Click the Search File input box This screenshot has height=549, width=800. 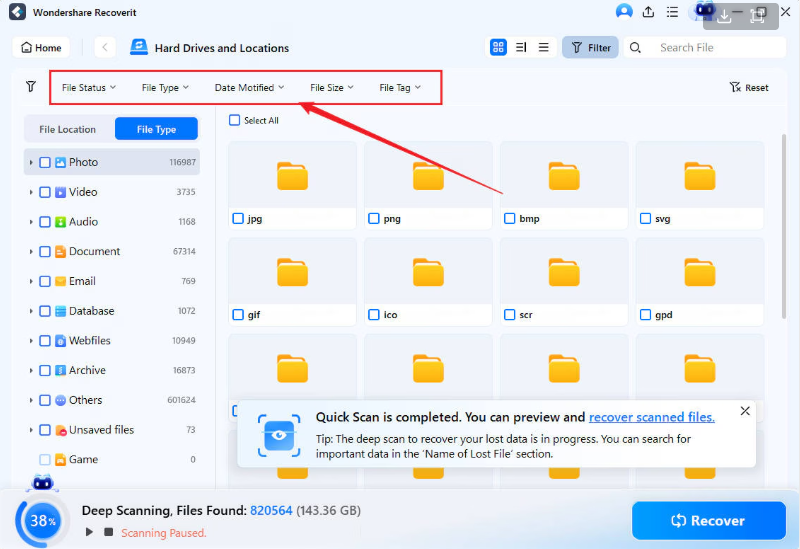700,47
